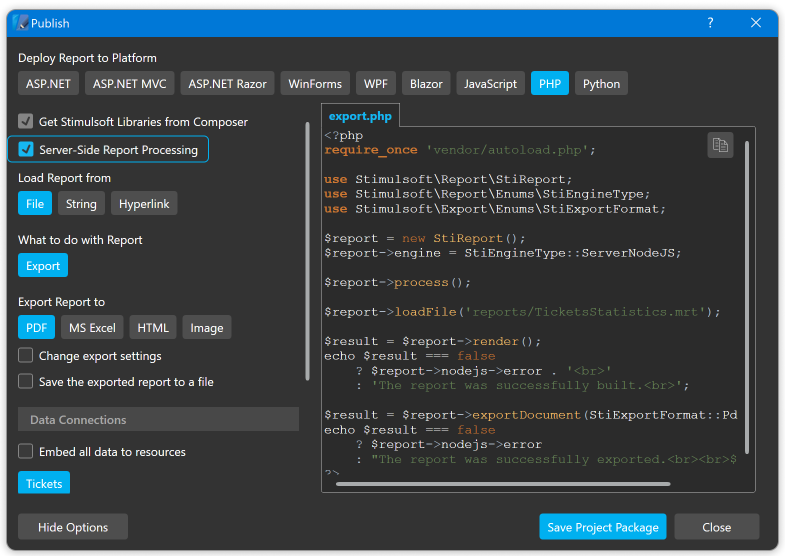Click Save Project Package

tap(603, 527)
